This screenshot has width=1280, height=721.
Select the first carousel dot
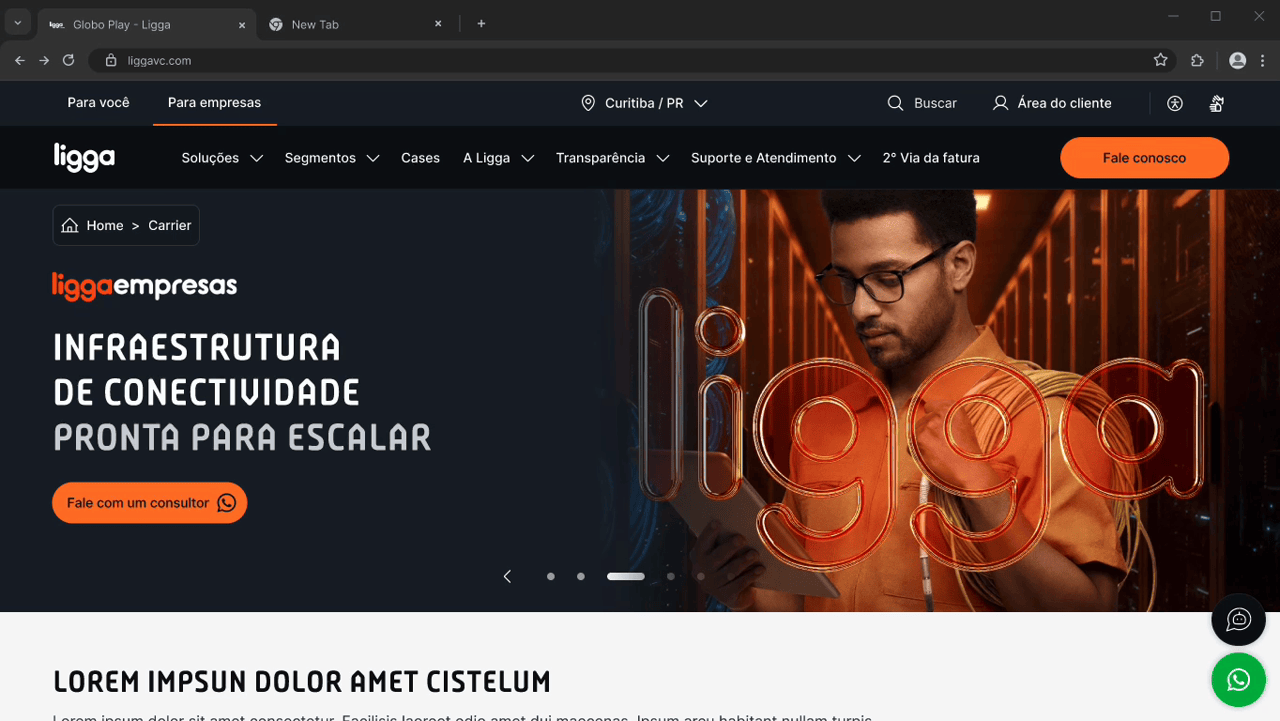551,576
